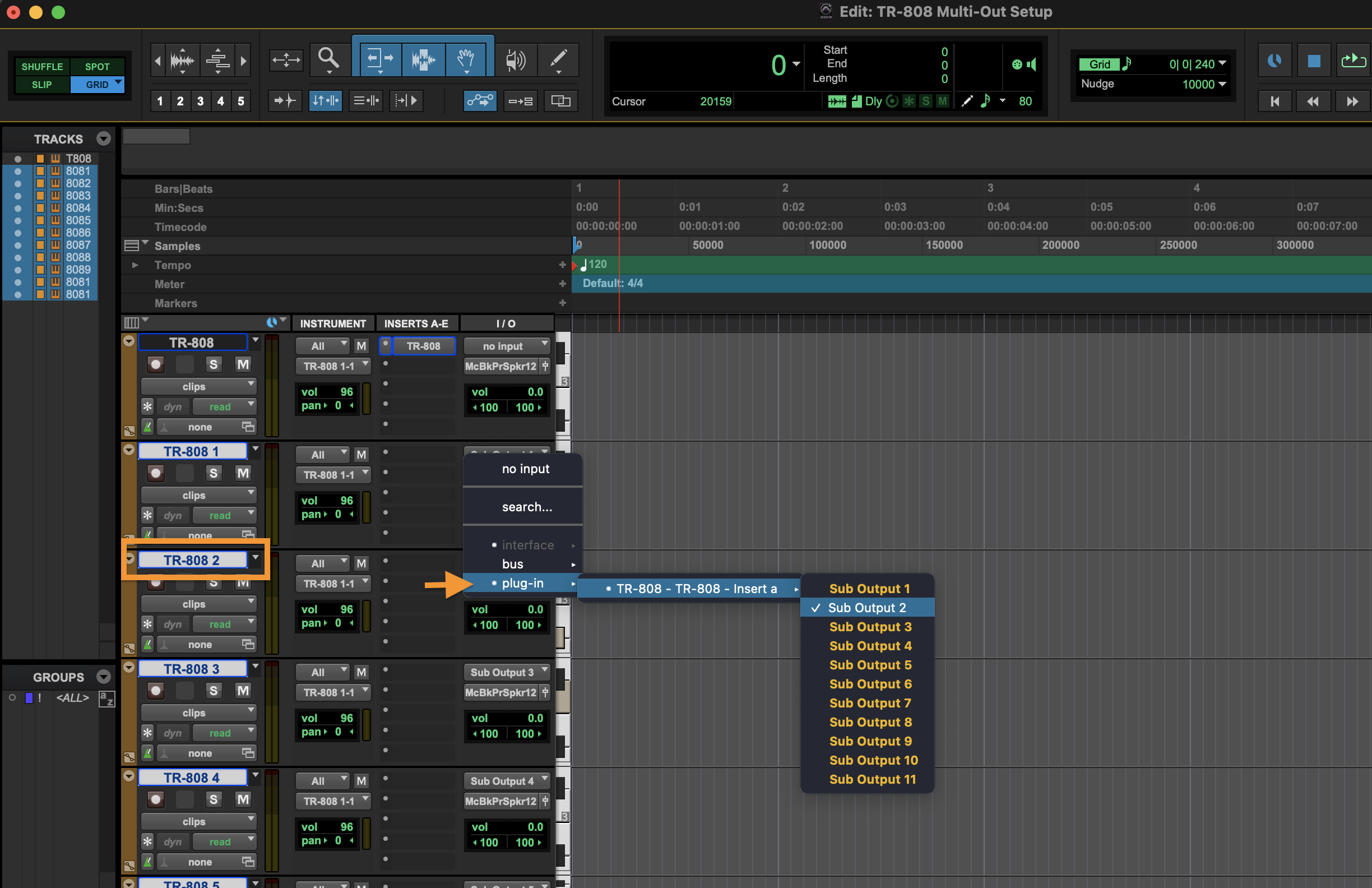This screenshot has width=1372, height=888.
Task: Open the 'bus' submenu
Action: click(x=523, y=564)
